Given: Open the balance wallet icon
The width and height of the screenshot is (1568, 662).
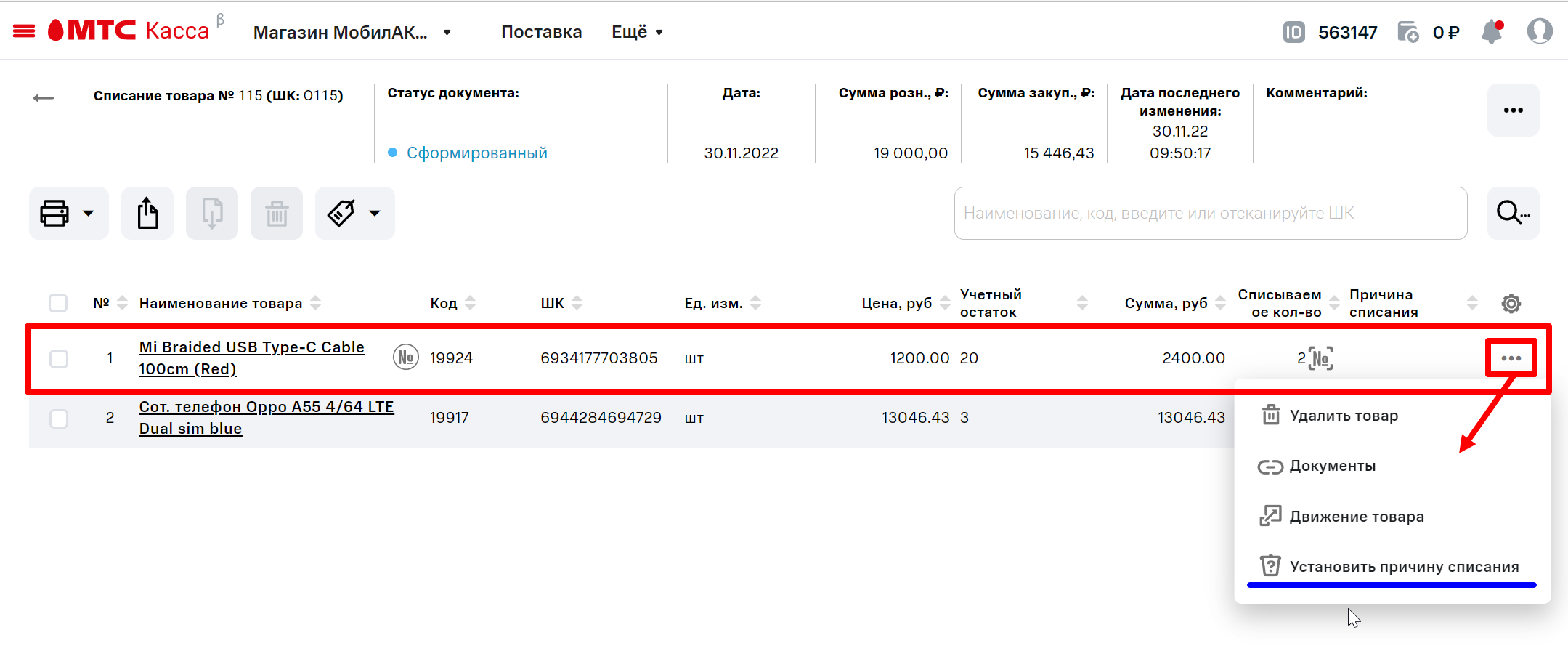Looking at the screenshot, I should (1408, 32).
